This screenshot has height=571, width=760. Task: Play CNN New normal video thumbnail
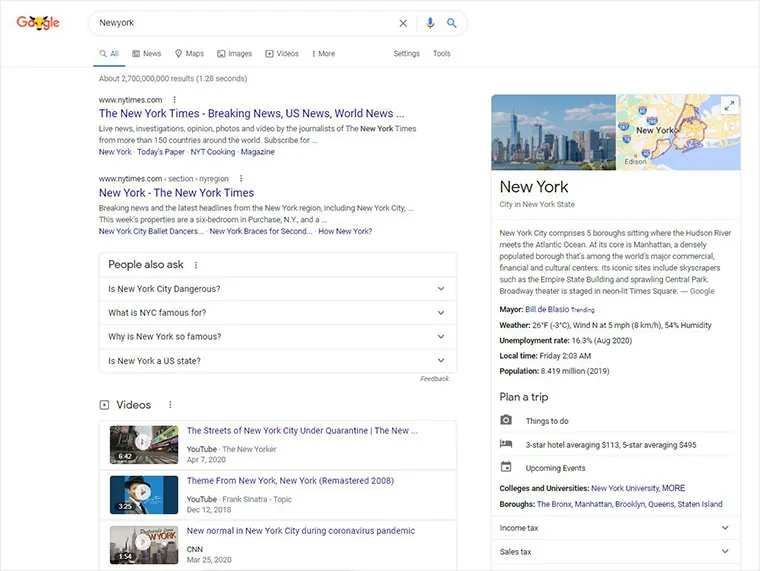point(144,545)
